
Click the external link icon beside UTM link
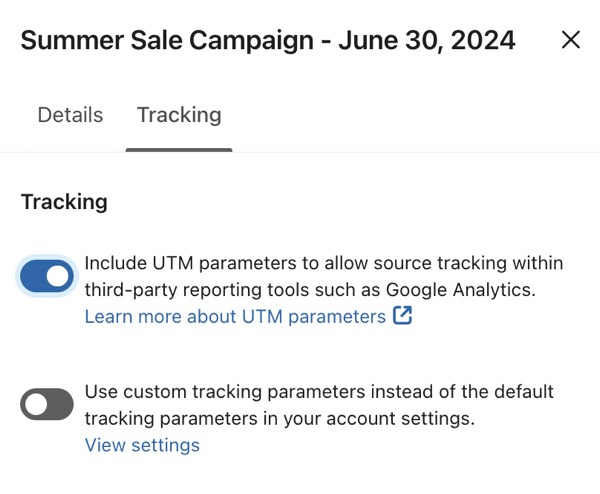(x=403, y=316)
